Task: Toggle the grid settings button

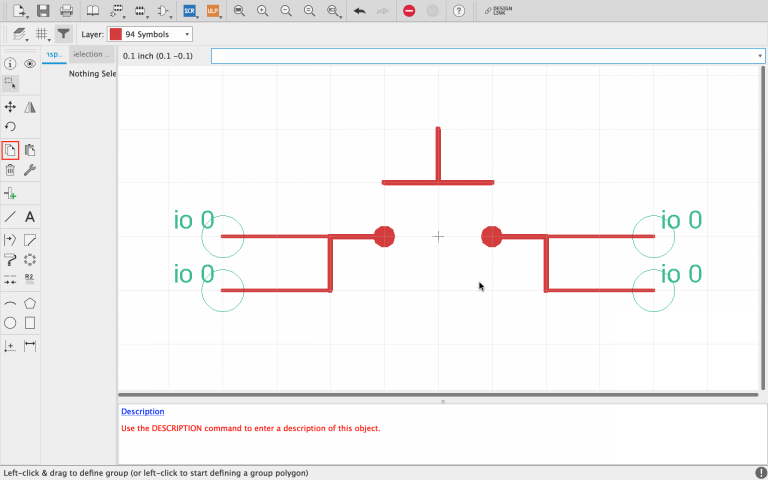Action: coord(42,34)
